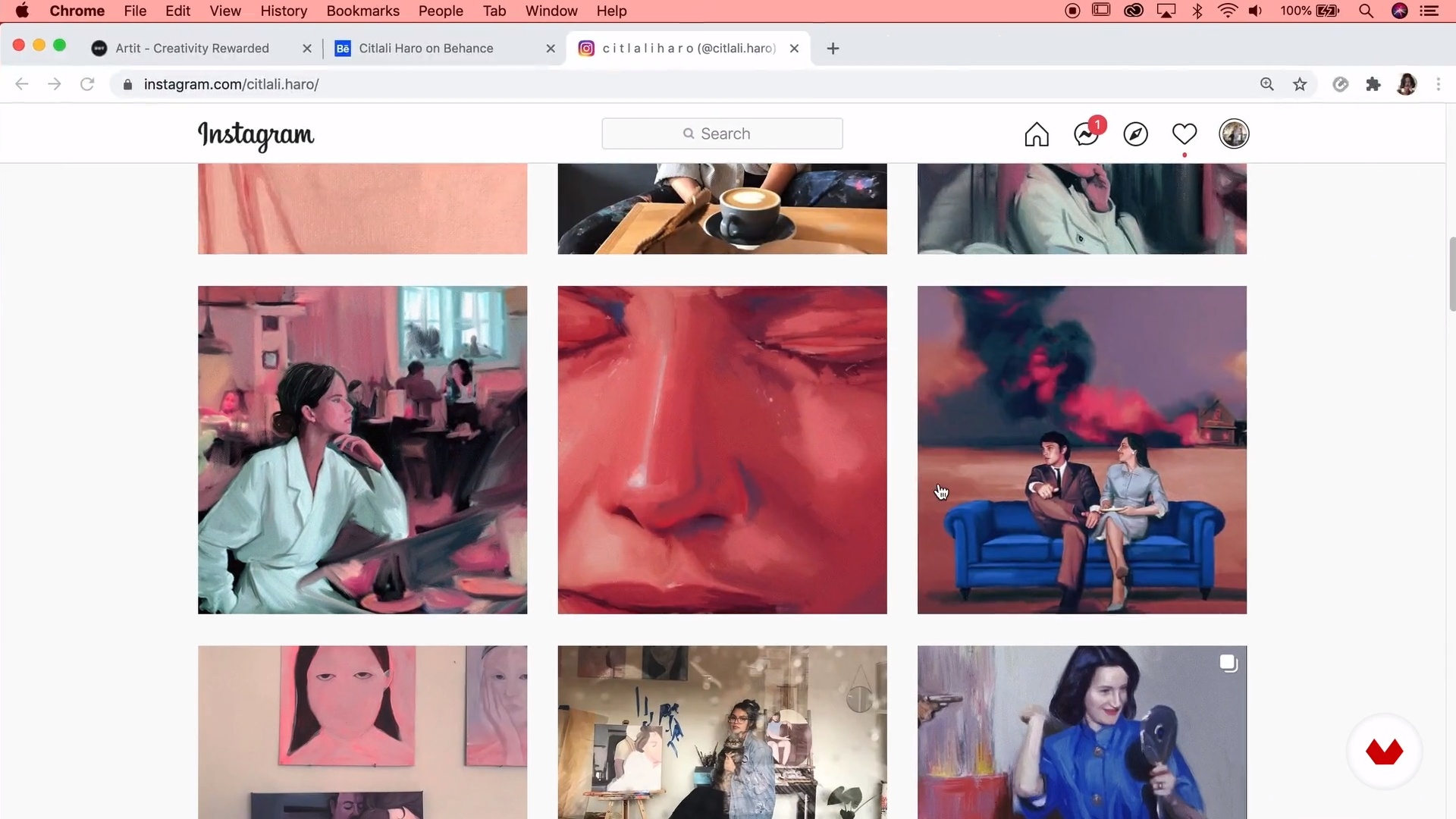Screen dimensions: 1456x819
Task: Reload the current page
Action: [87, 84]
